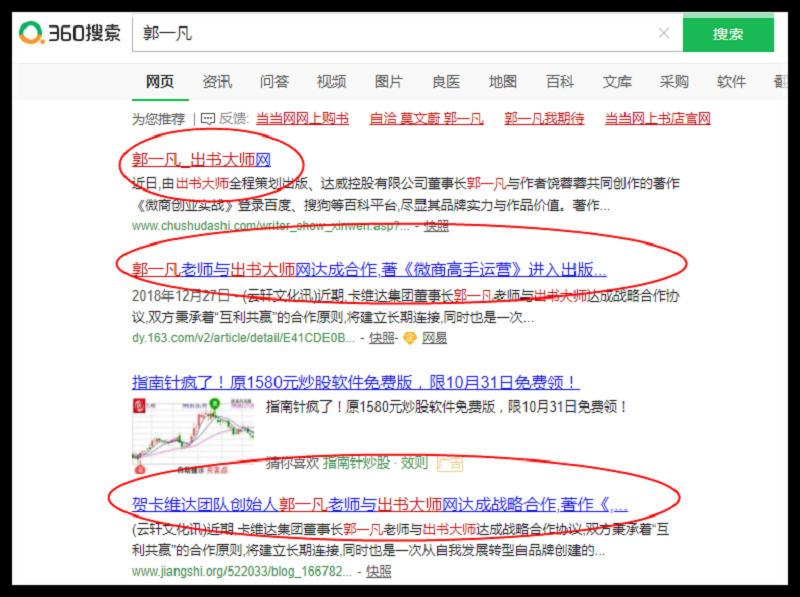800x597 pixels.
Task: Switch to the 资讯 tab
Action: pos(217,82)
